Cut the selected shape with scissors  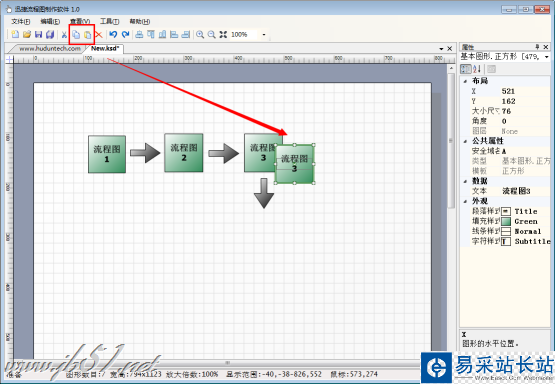click(64, 34)
